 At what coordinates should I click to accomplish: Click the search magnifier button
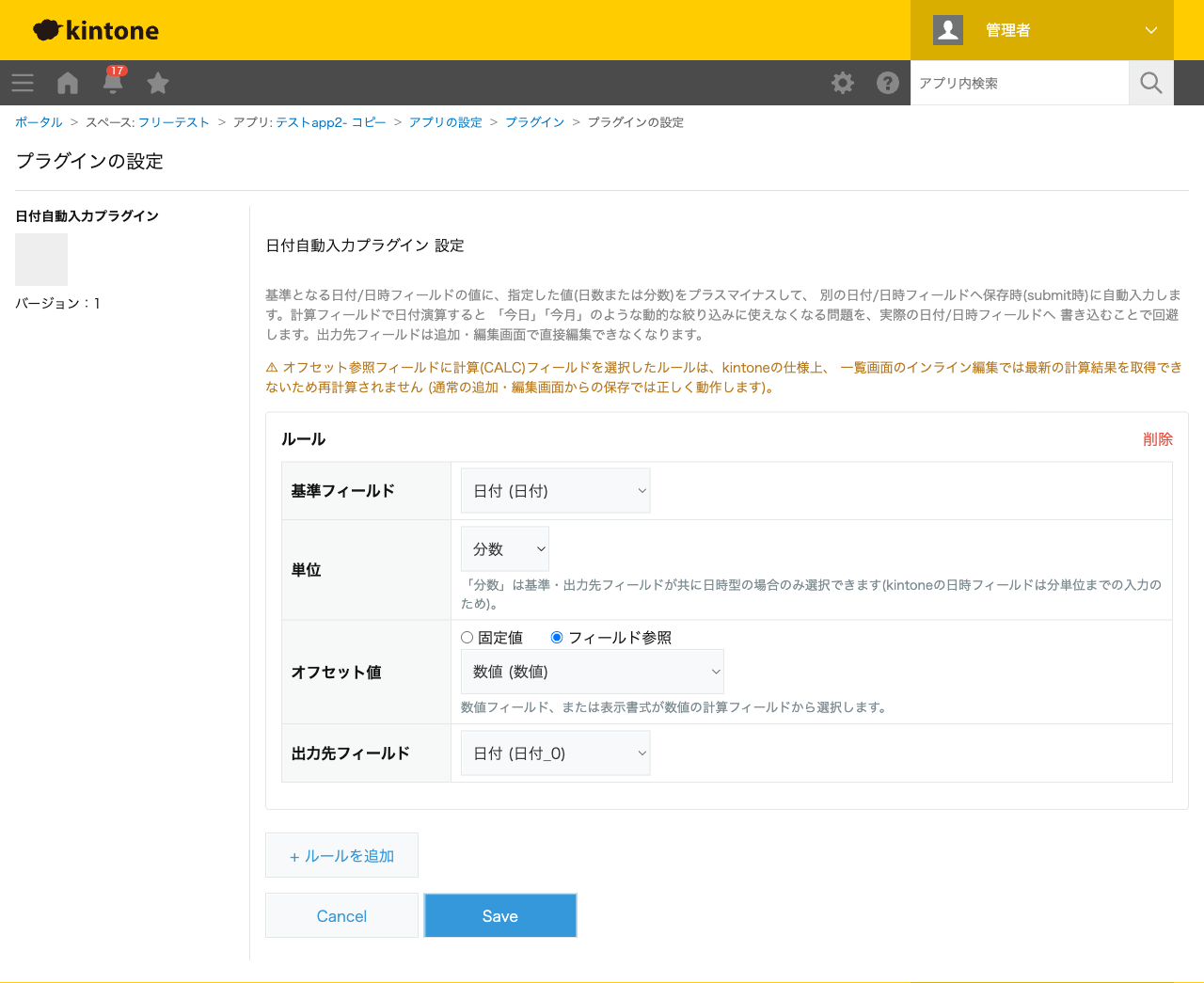coord(1151,83)
